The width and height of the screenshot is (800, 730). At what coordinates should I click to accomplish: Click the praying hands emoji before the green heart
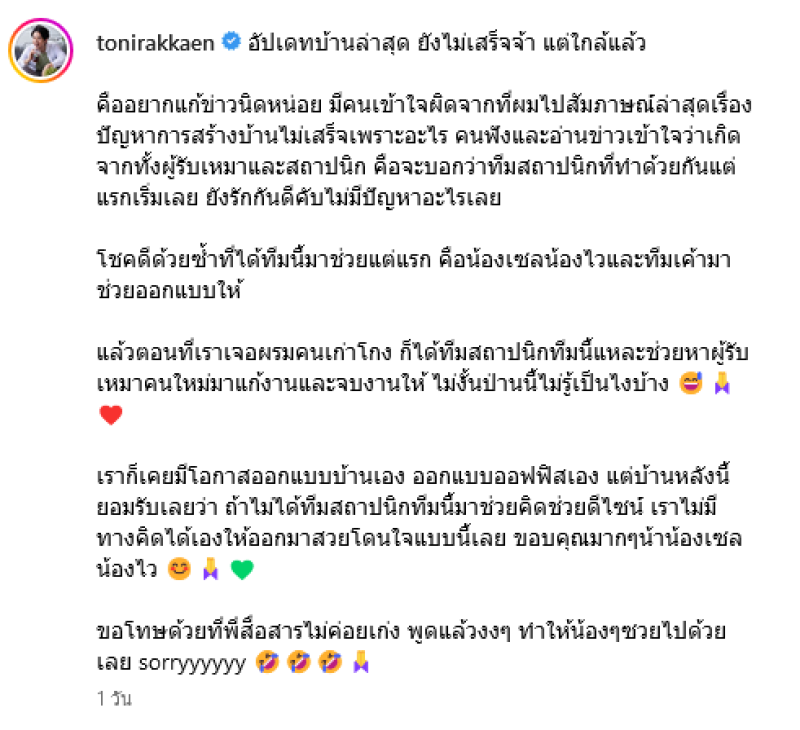(x=210, y=569)
